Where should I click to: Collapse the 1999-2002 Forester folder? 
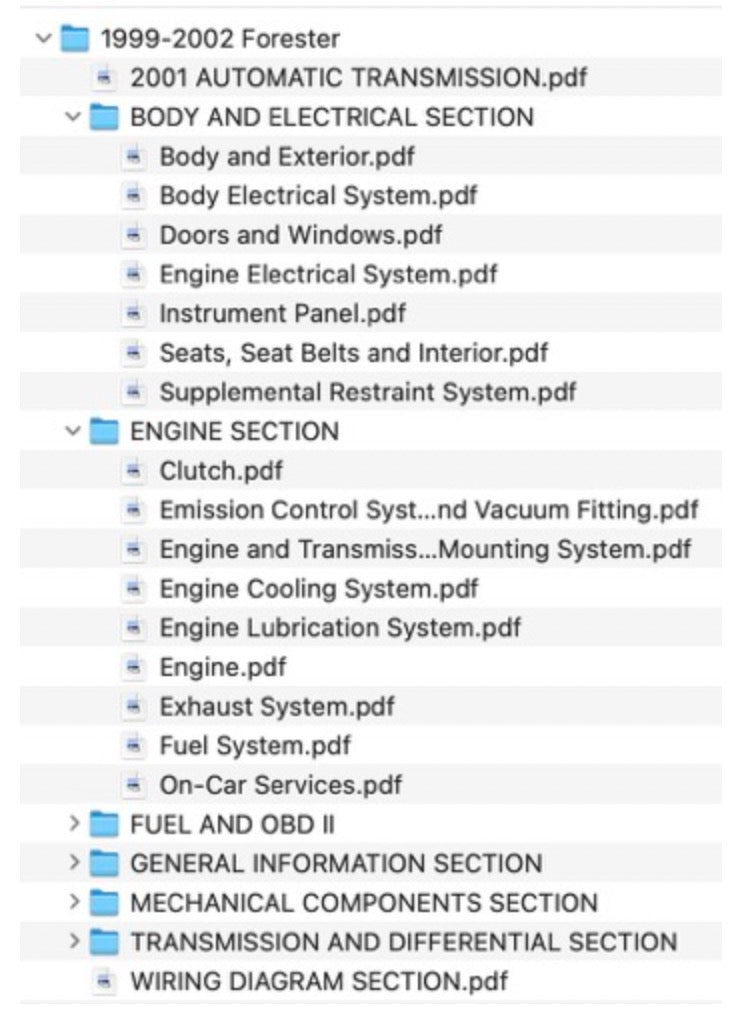tap(44, 38)
